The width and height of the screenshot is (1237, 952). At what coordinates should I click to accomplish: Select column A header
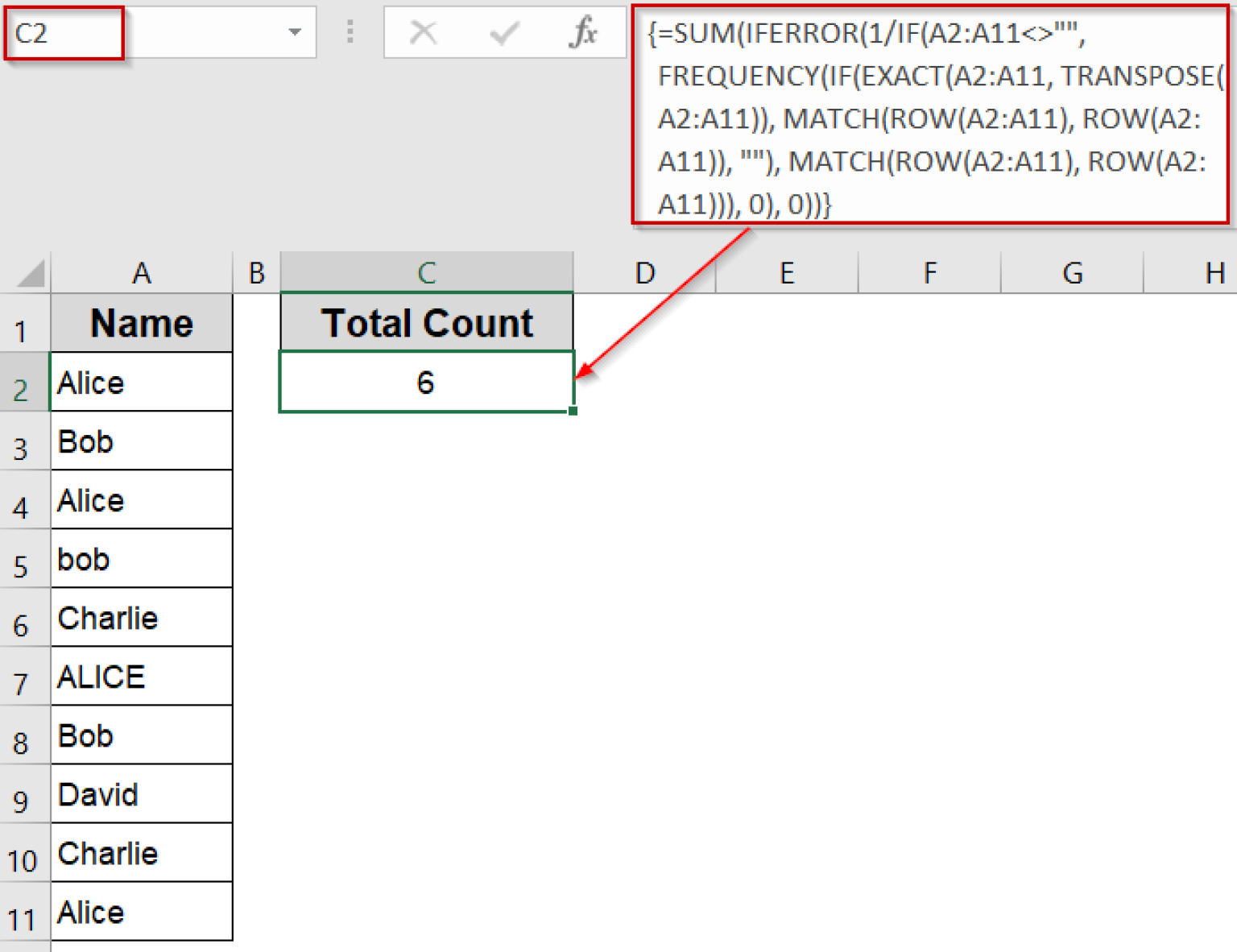[x=142, y=273]
